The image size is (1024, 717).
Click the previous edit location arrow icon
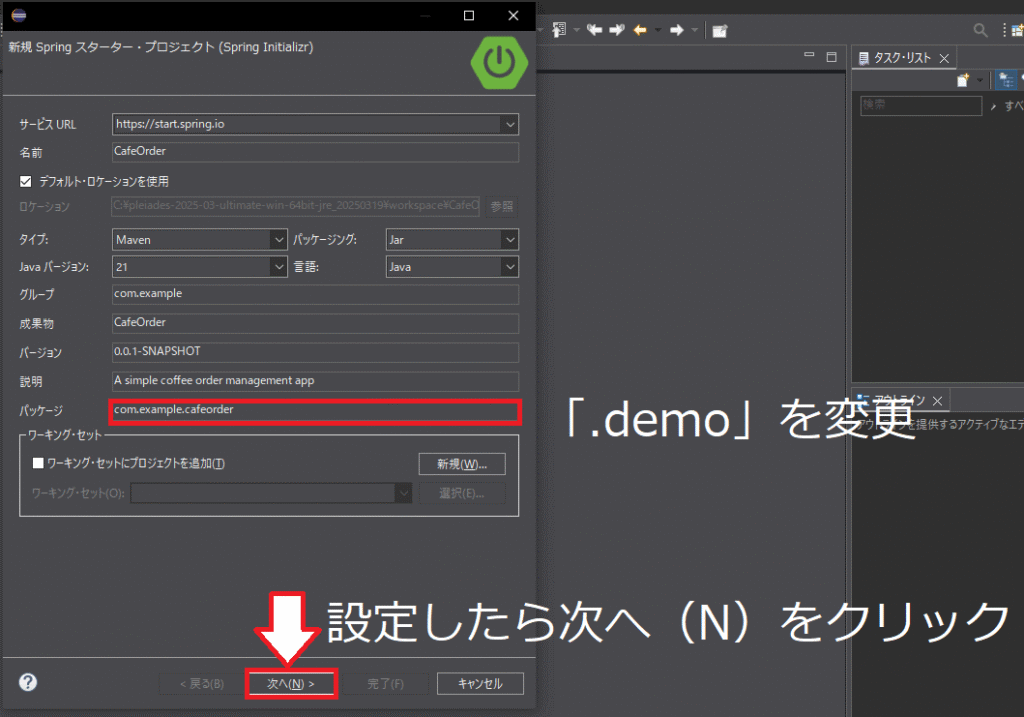(x=594, y=29)
